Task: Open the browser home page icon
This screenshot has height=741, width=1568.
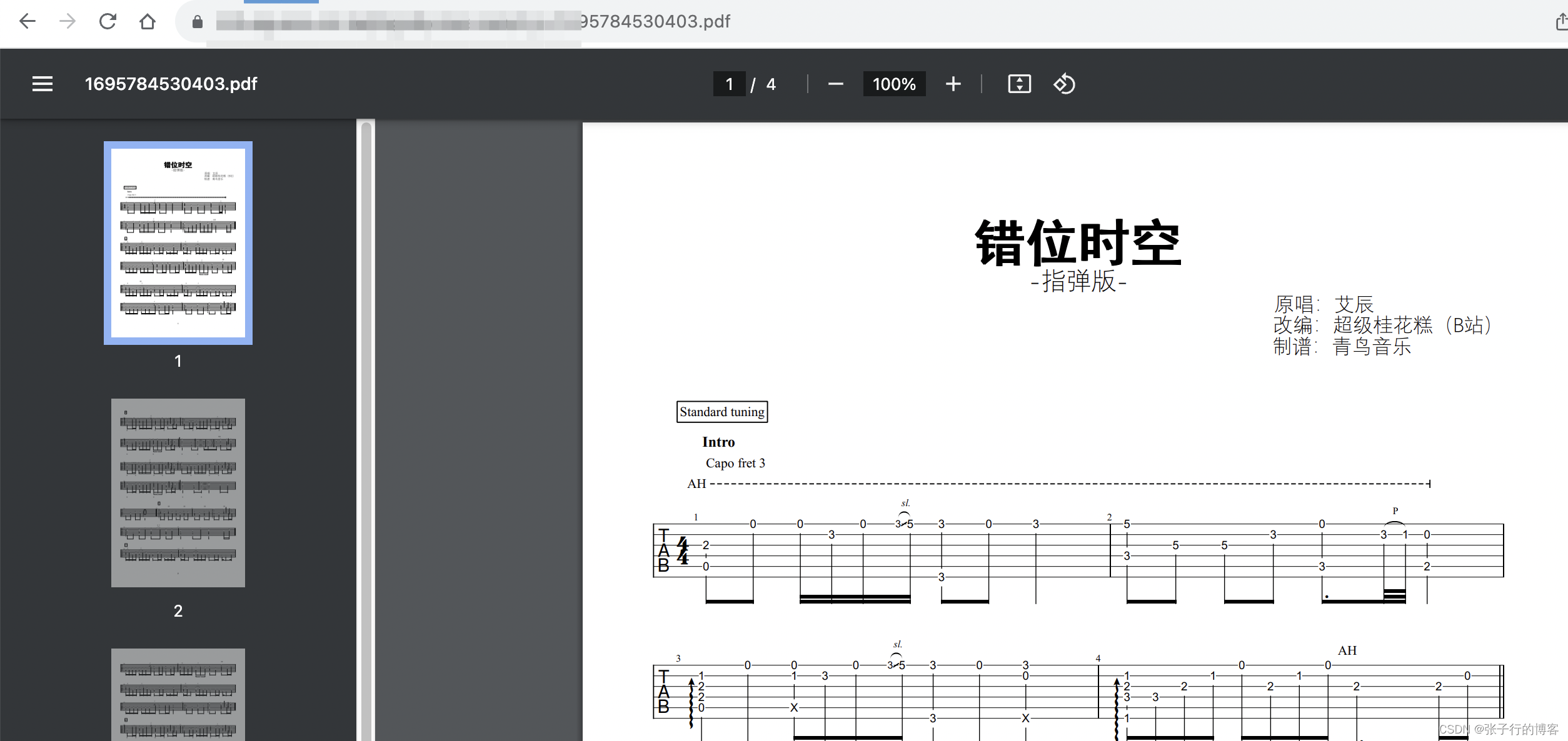Action: click(148, 22)
